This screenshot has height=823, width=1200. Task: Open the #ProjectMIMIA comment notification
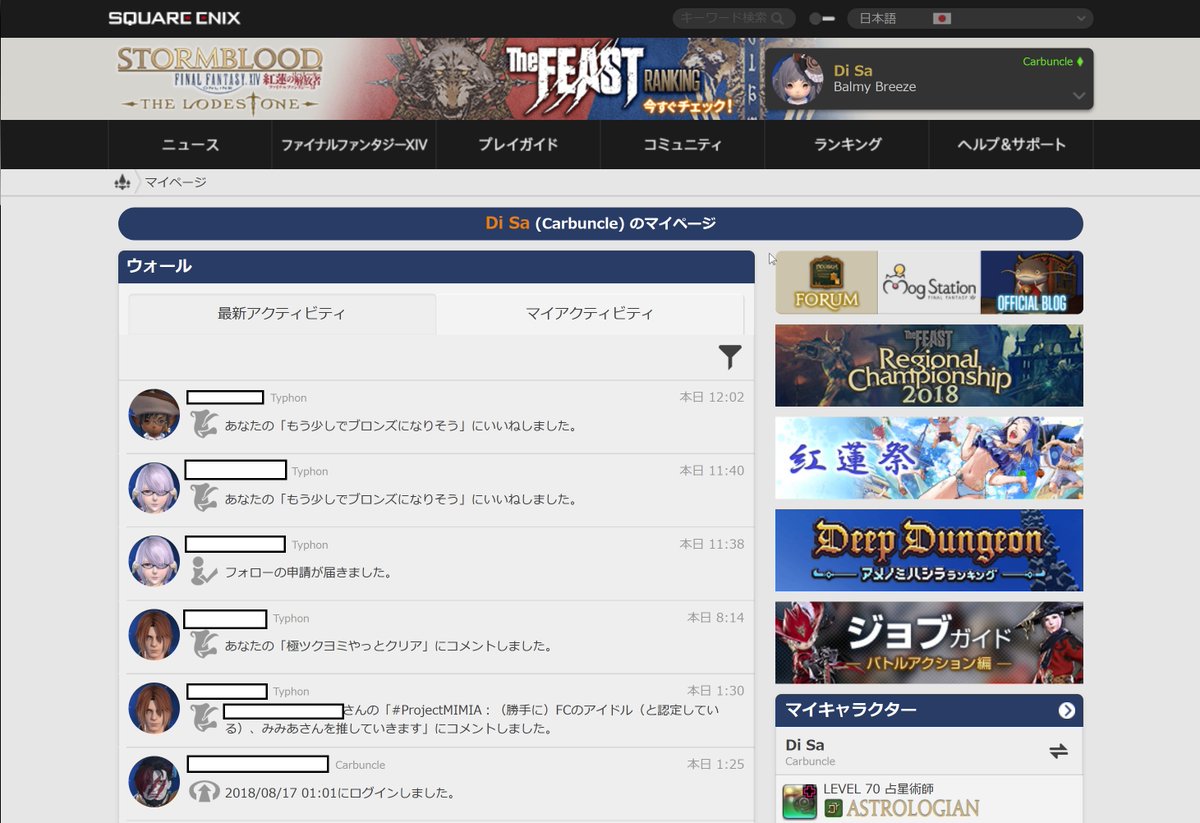(x=472, y=719)
